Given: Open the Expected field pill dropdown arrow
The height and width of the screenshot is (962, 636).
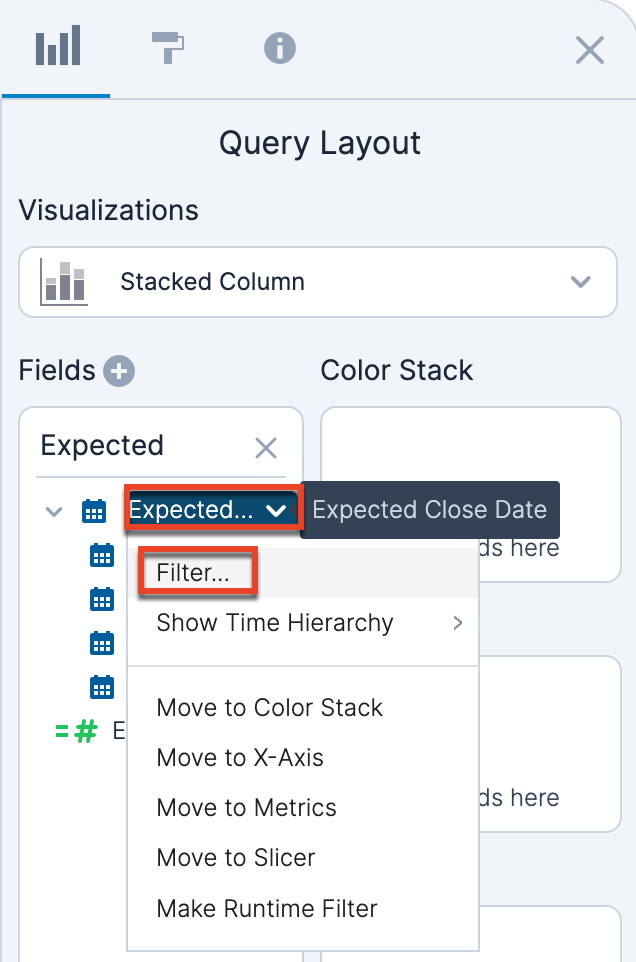Looking at the screenshot, I should (x=275, y=511).
